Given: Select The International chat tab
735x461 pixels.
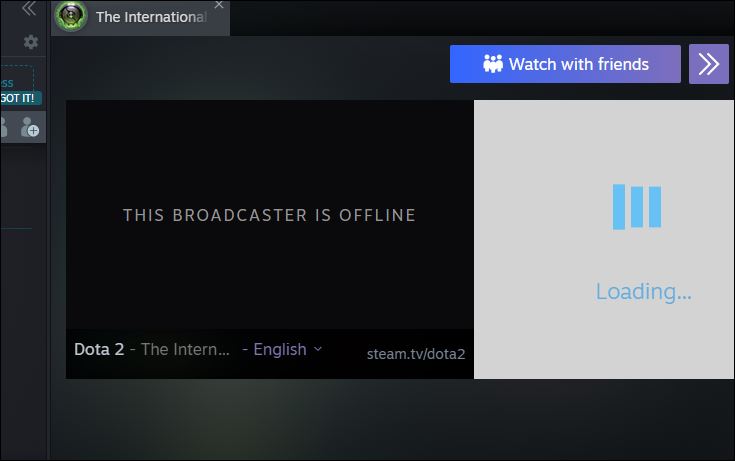Looking at the screenshot, I should click(x=141, y=17).
